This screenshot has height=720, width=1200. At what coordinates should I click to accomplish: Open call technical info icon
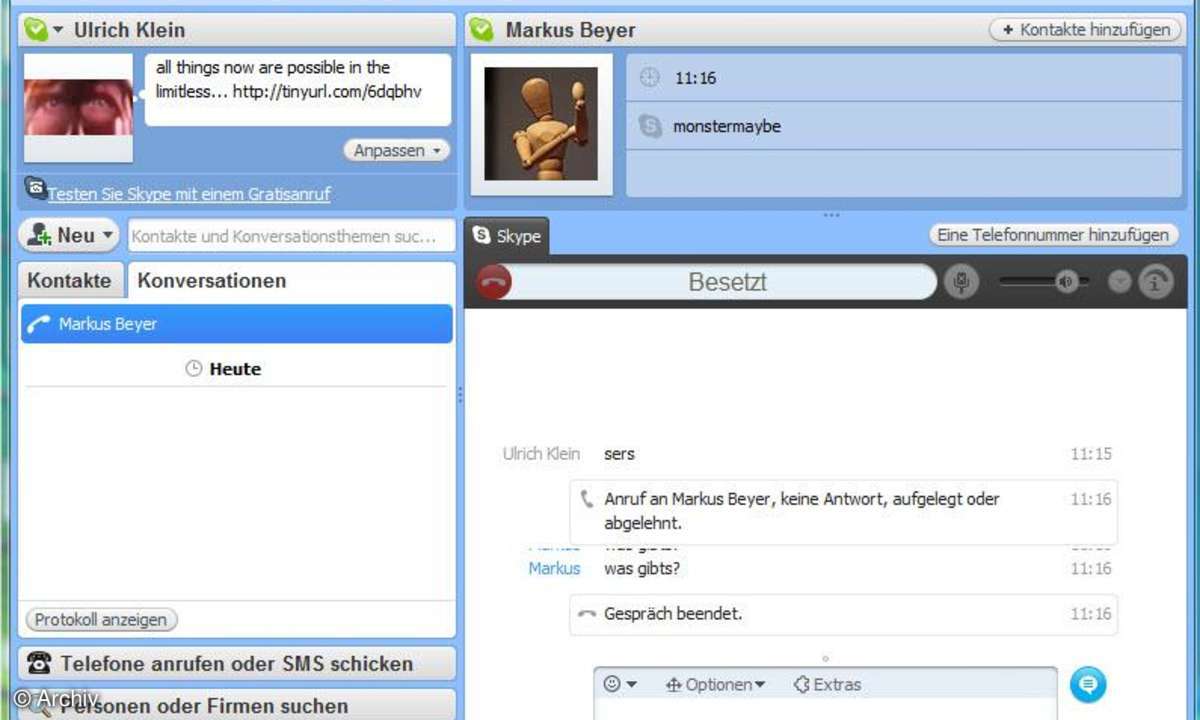(x=1155, y=282)
